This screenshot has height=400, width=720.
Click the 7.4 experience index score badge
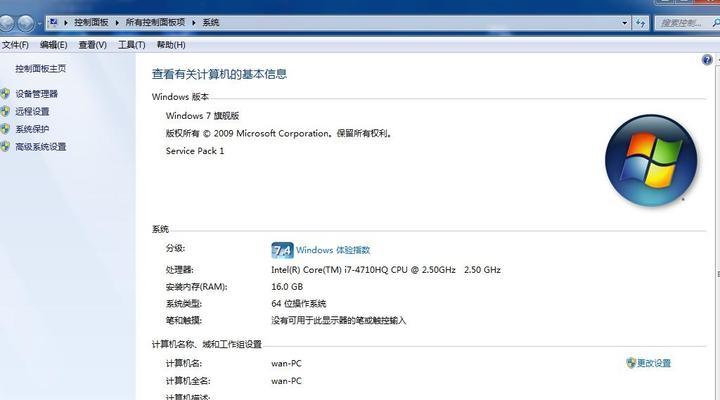coord(282,250)
